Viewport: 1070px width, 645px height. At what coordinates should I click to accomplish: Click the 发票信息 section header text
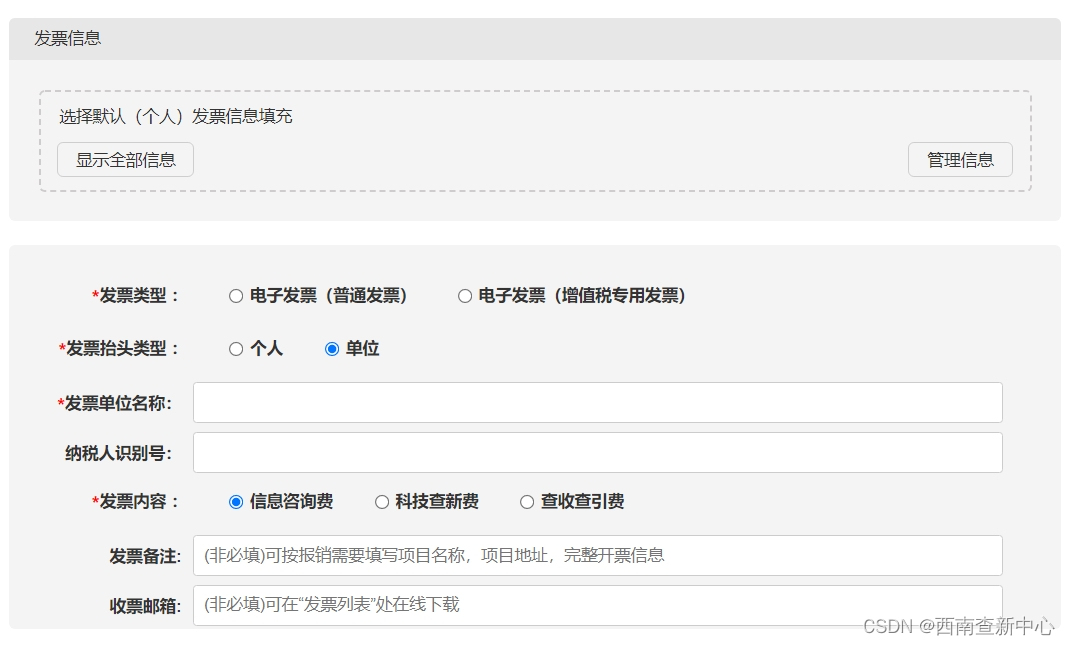coord(68,38)
